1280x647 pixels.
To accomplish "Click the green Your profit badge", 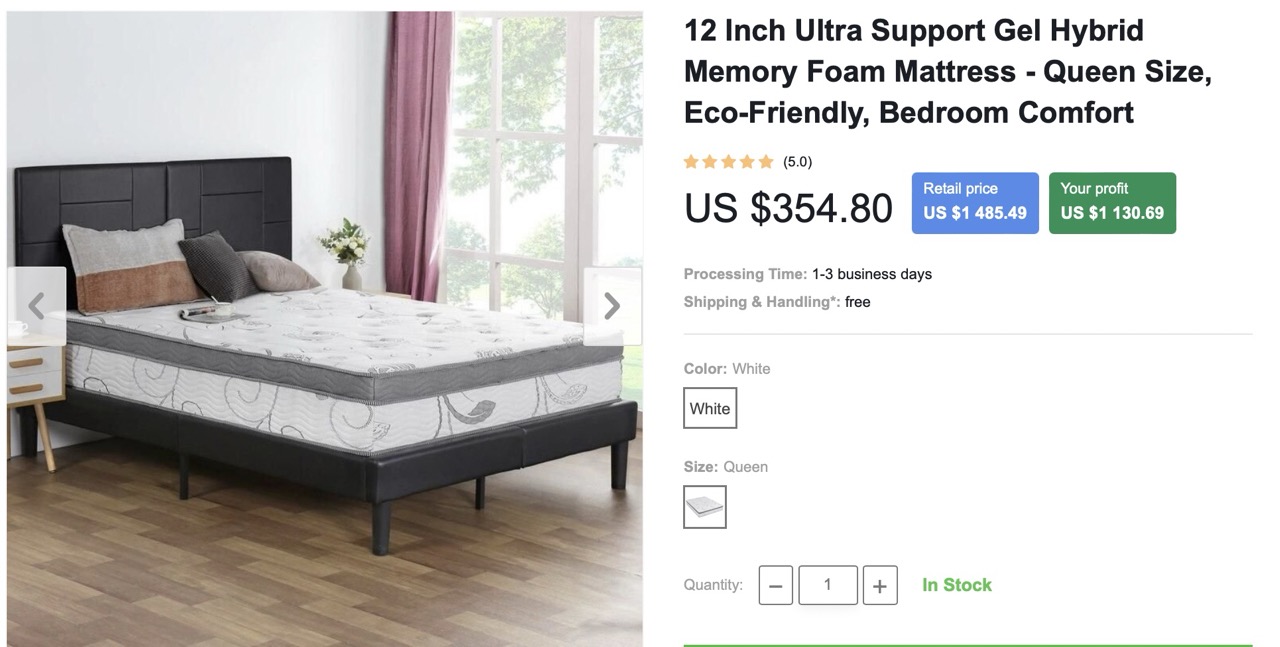I will click(x=1112, y=203).
